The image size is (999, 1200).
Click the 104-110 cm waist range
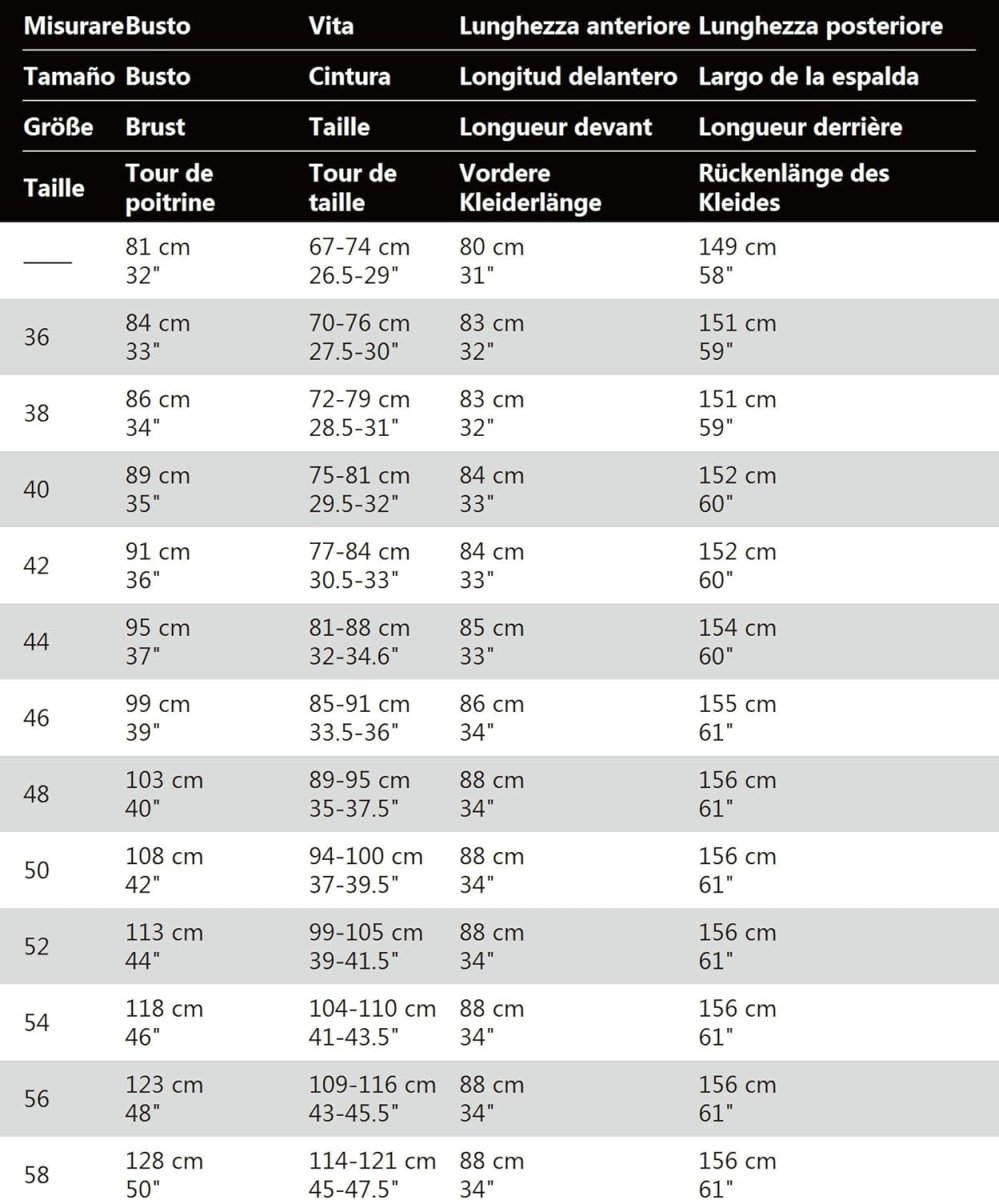pos(372,1009)
